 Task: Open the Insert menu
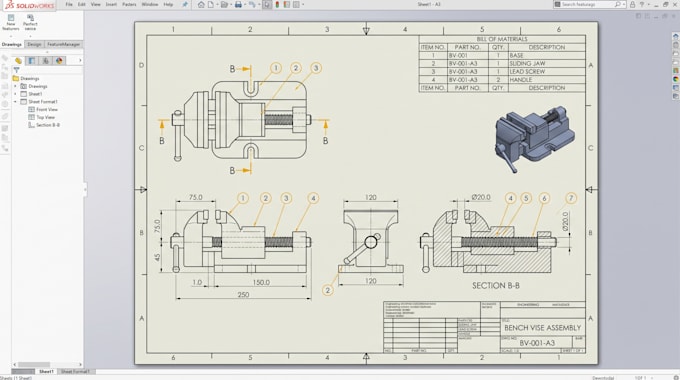pos(111,4)
